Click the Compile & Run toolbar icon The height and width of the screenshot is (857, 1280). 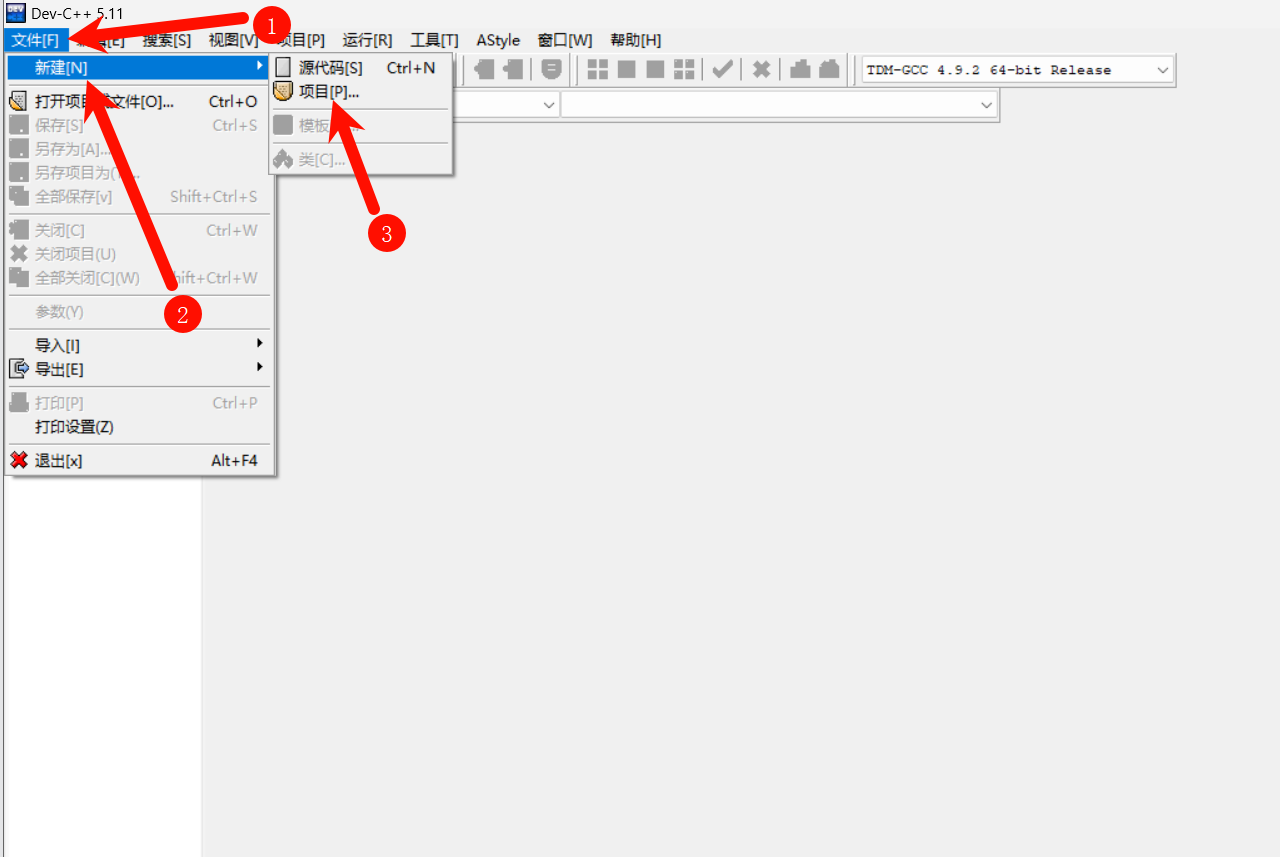point(656,69)
